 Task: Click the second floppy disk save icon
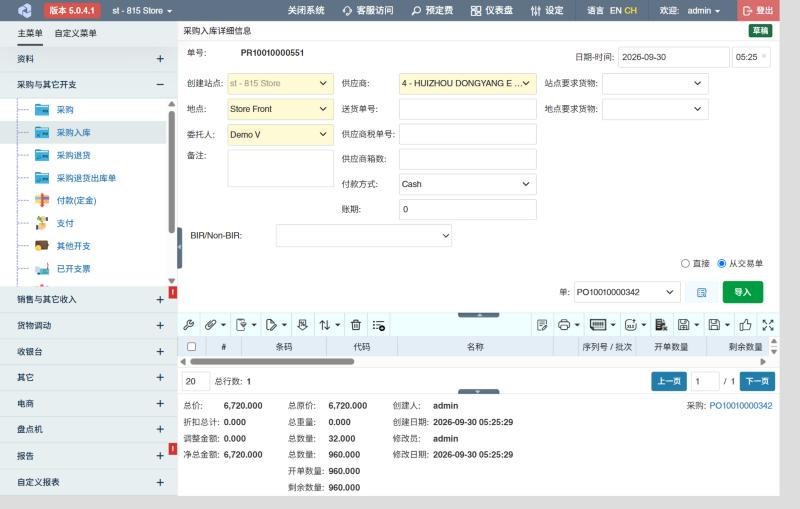pos(714,325)
